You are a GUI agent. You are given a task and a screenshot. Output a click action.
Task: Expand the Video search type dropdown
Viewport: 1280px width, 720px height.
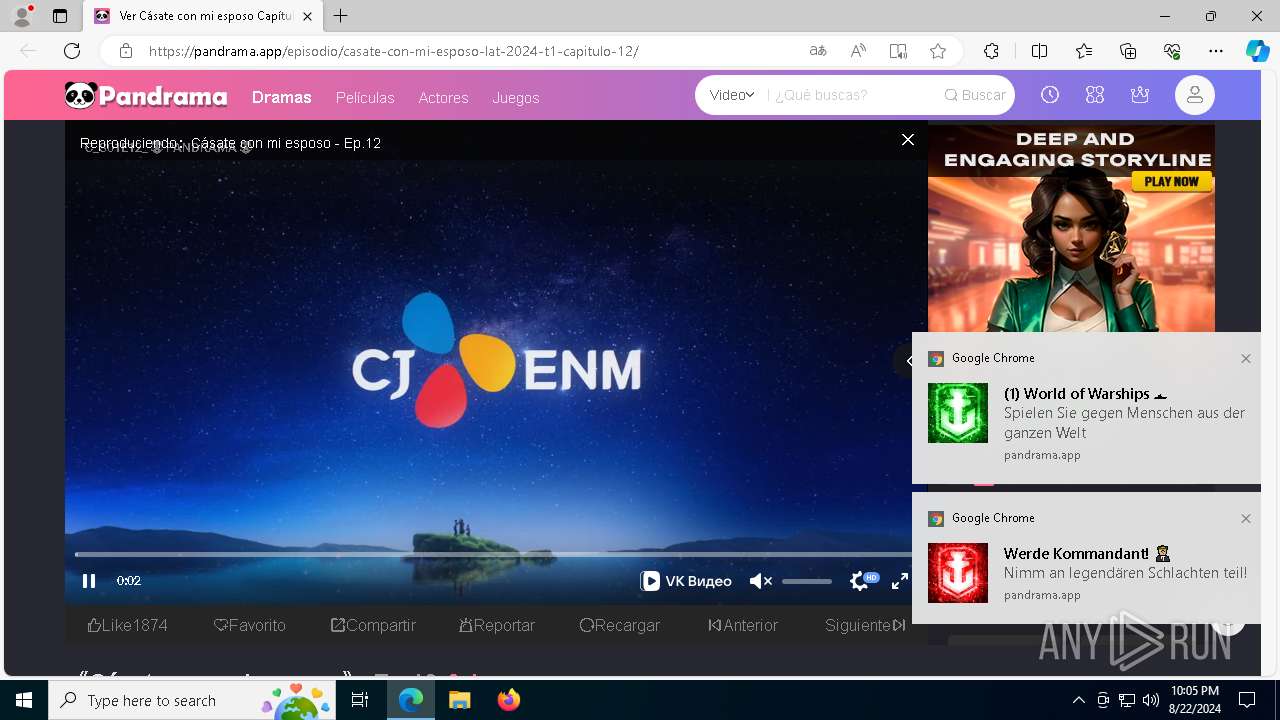tap(732, 95)
